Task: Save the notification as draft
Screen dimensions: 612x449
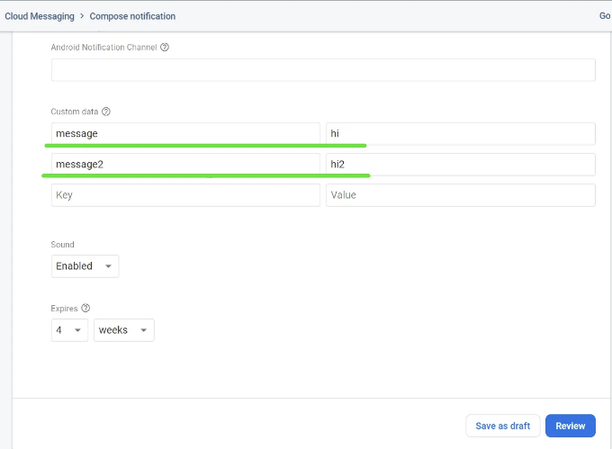Action: point(503,426)
